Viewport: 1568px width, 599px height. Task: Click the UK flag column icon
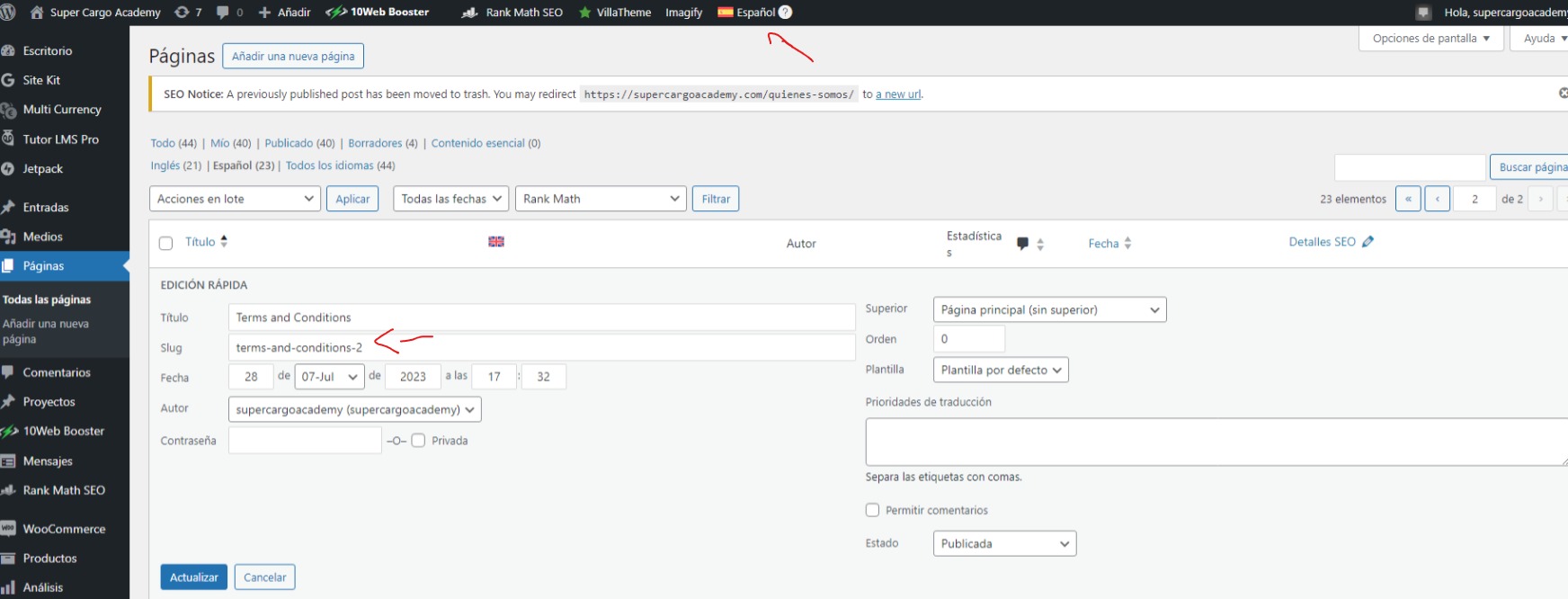point(496,242)
